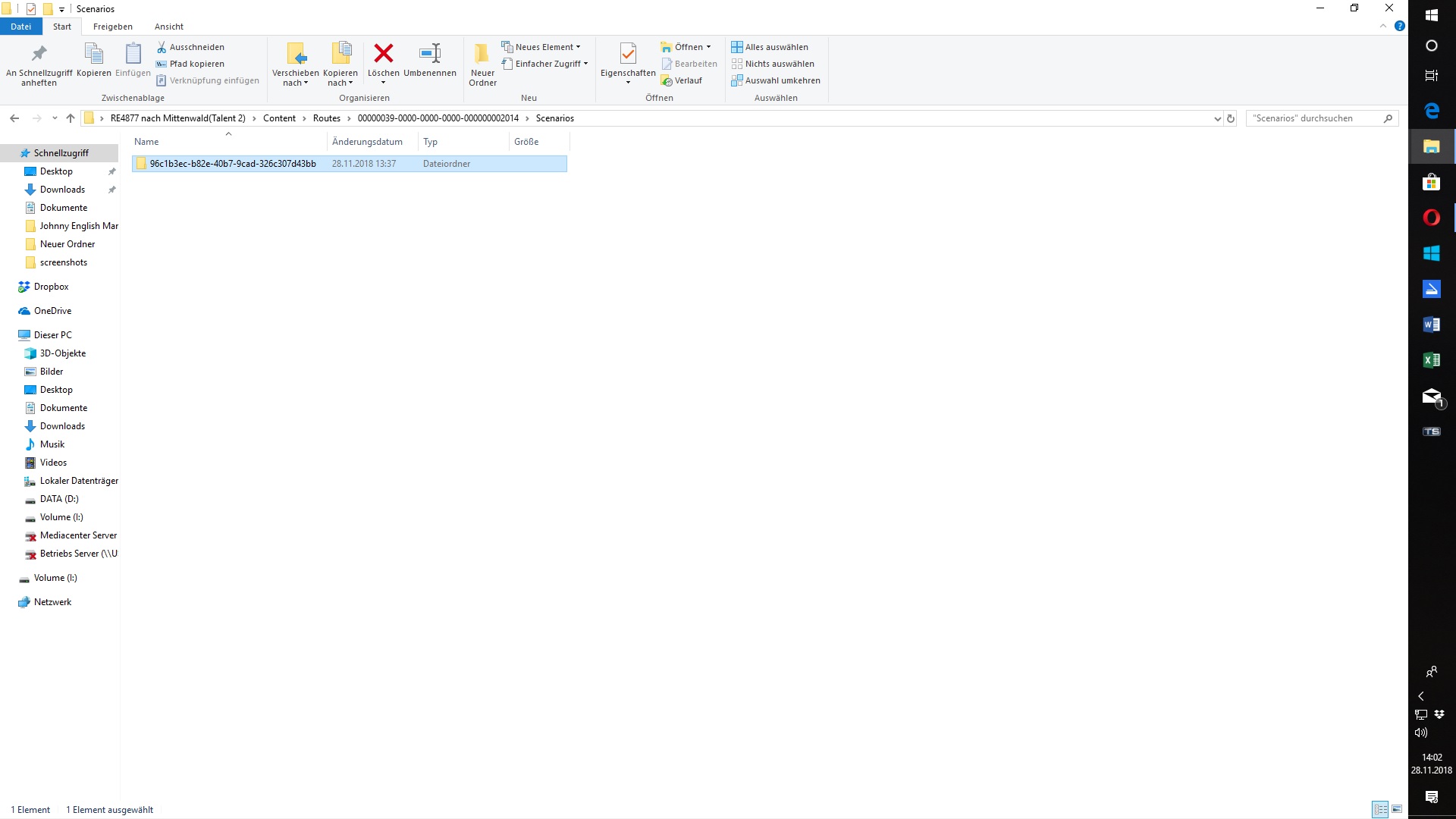Viewport: 1456px width, 819px height.
Task: Click the Ausschneiden scissors icon
Action: (162, 47)
